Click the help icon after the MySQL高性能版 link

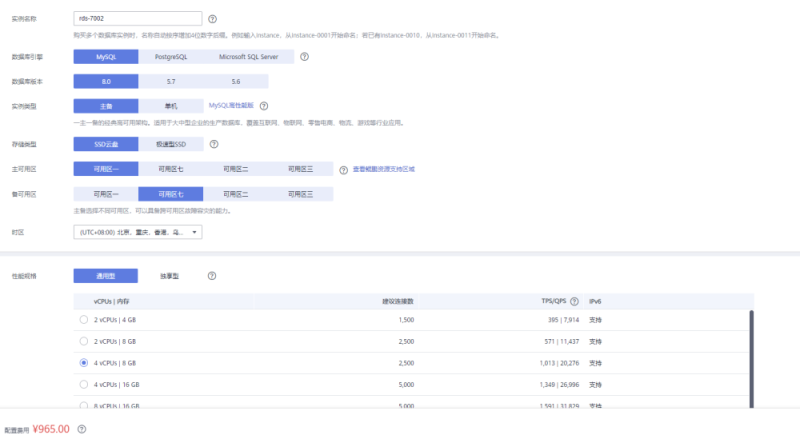pos(264,106)
